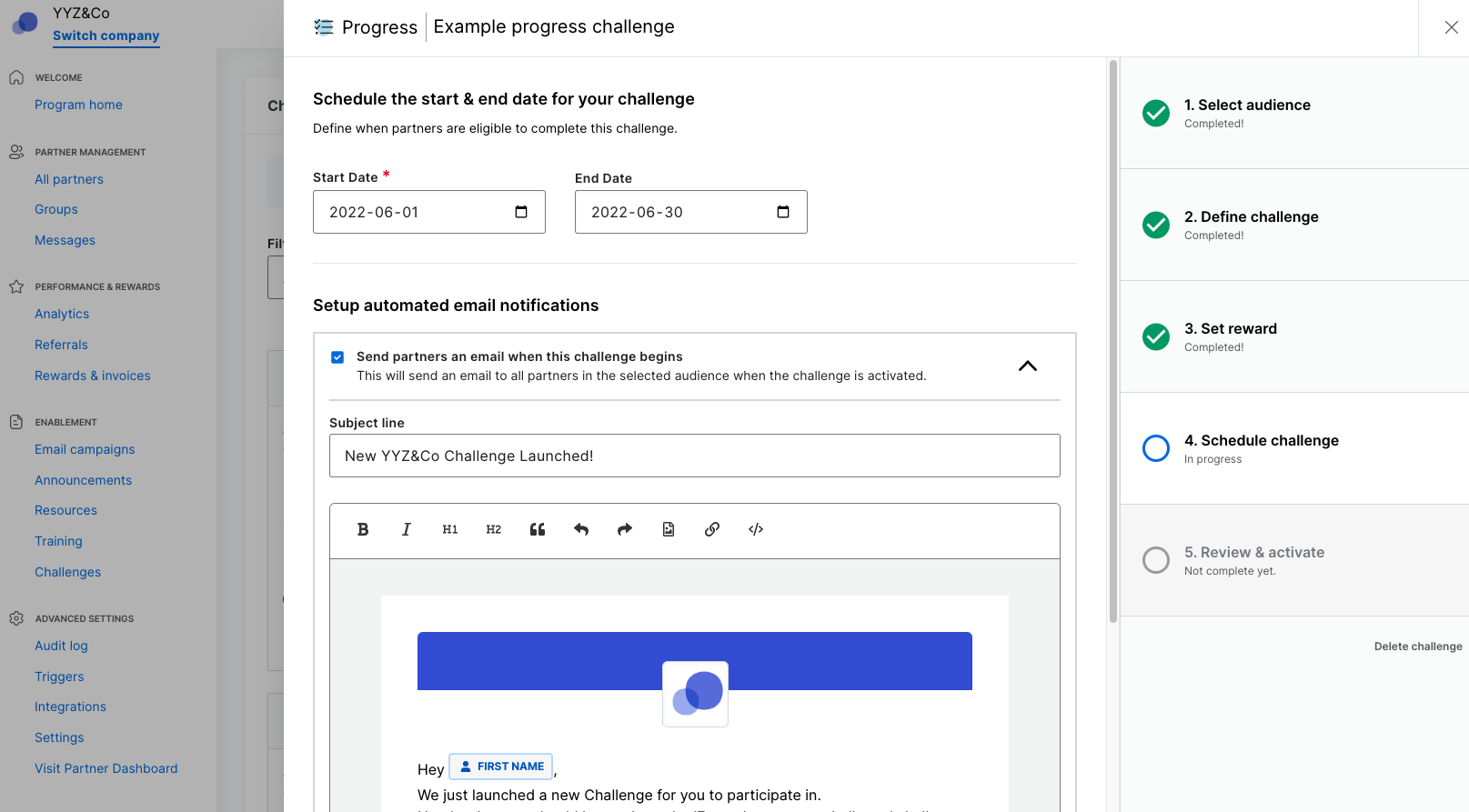Image resolution: width=1469 pixels, height=812 pixels.
Task: Click Visit Partner Dashboard link
Action: click(x=106, y=768)
